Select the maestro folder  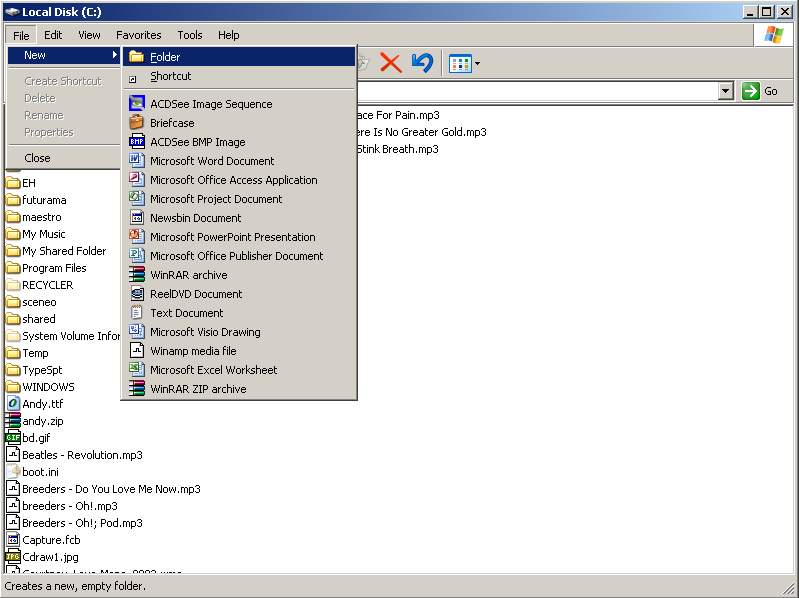(34, 217)
